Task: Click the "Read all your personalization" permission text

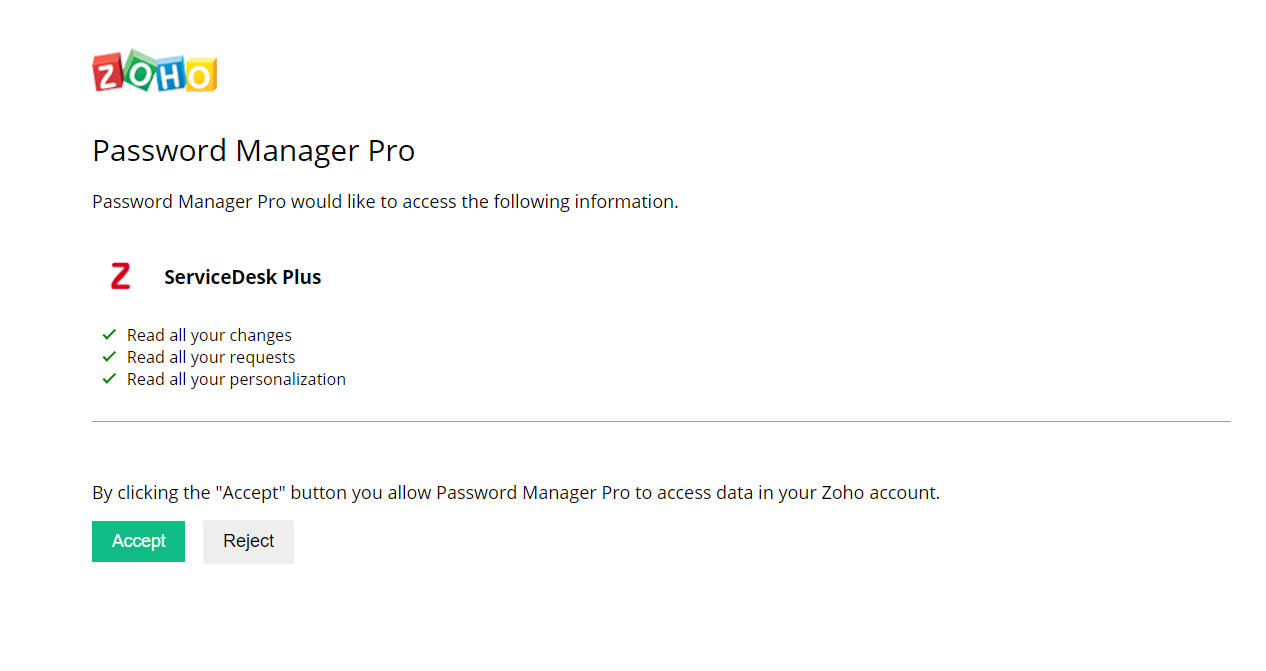Action: (x=236, y=380)
